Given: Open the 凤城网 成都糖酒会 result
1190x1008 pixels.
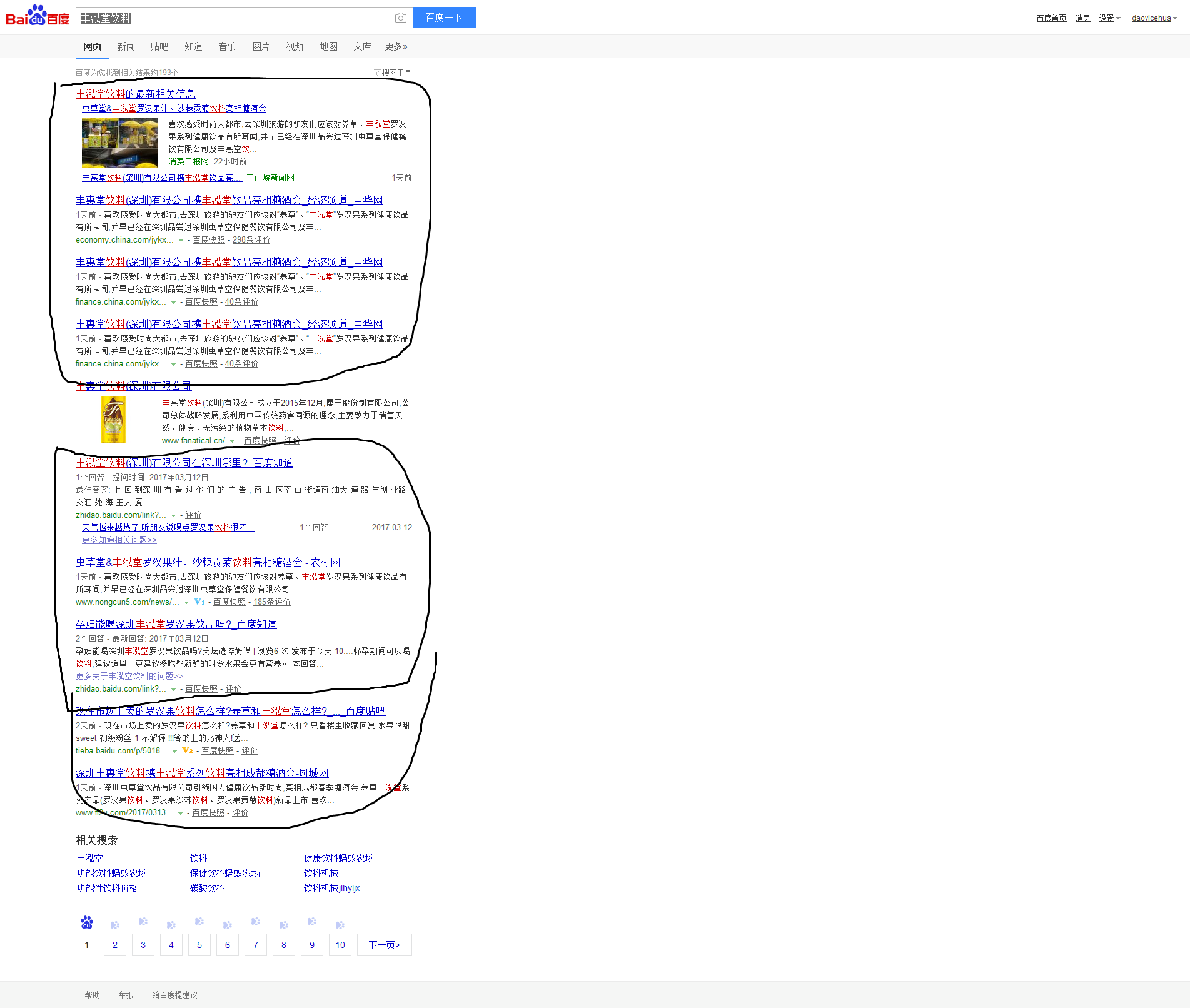Looking at the screenshot, I should tap(202, 773).
